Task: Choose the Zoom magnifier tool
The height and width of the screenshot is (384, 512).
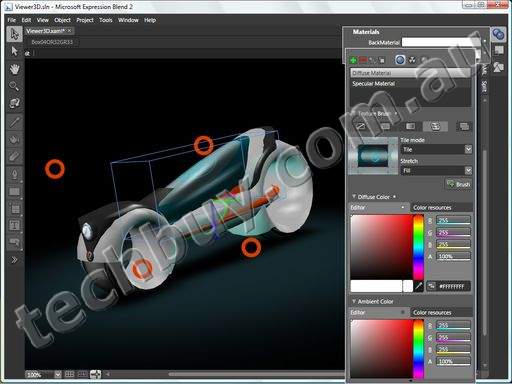Action: [x=14, y=86]
